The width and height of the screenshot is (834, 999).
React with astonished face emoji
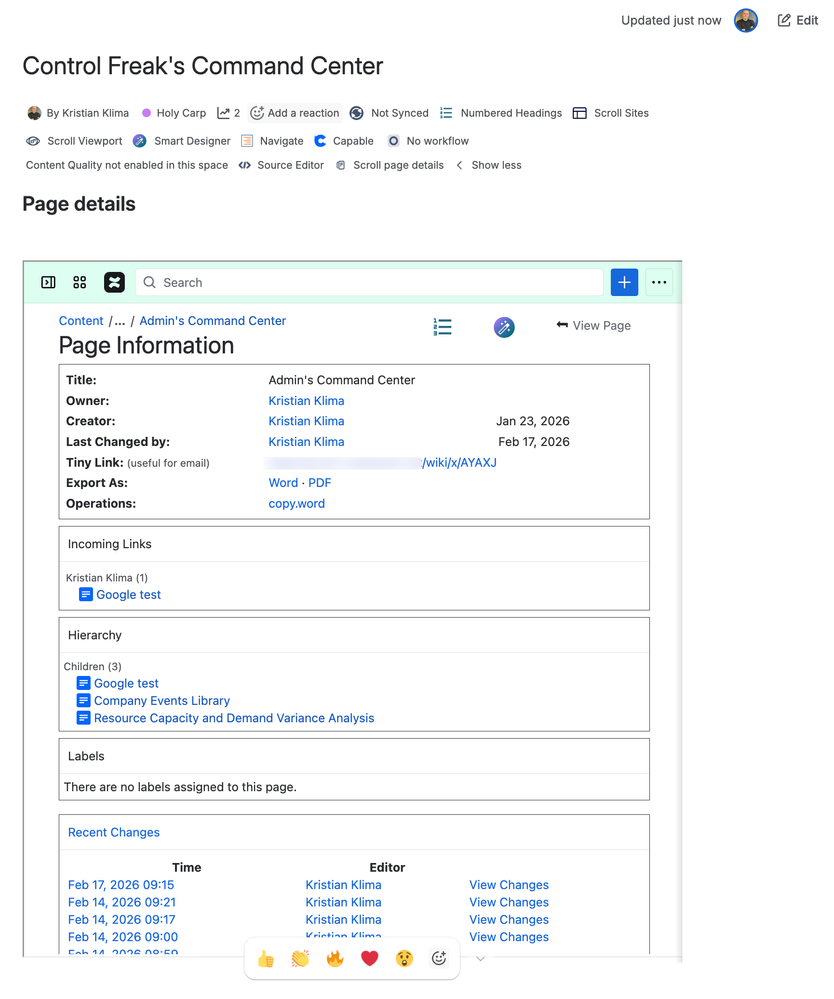pos(404,958)
